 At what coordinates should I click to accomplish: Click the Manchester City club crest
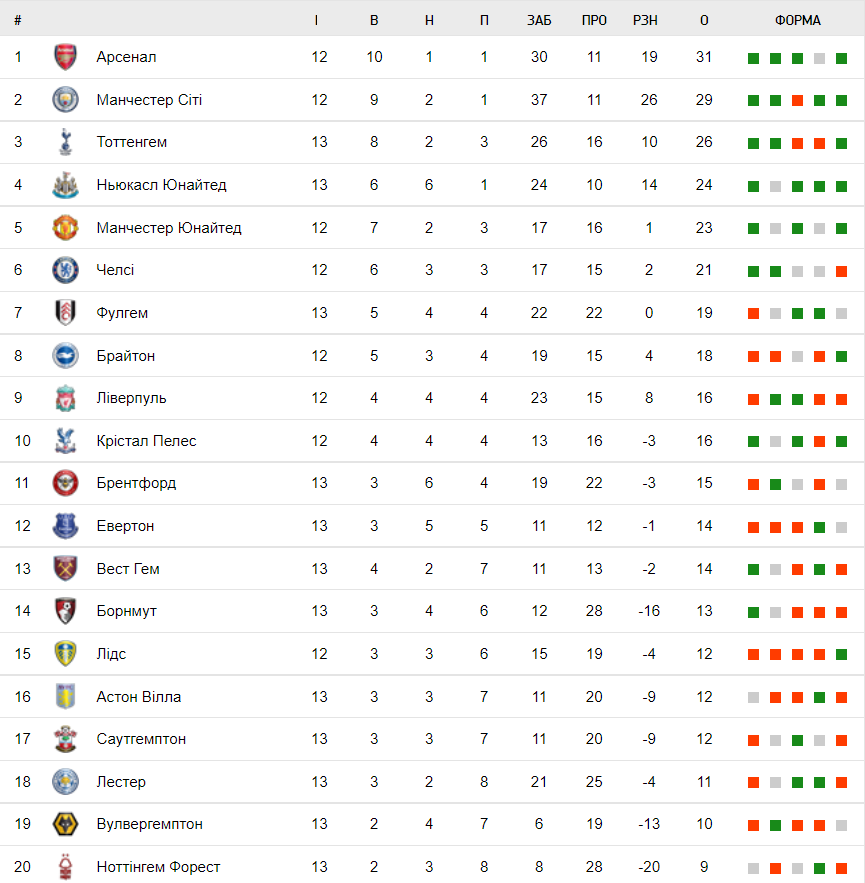tap(65, 100)
